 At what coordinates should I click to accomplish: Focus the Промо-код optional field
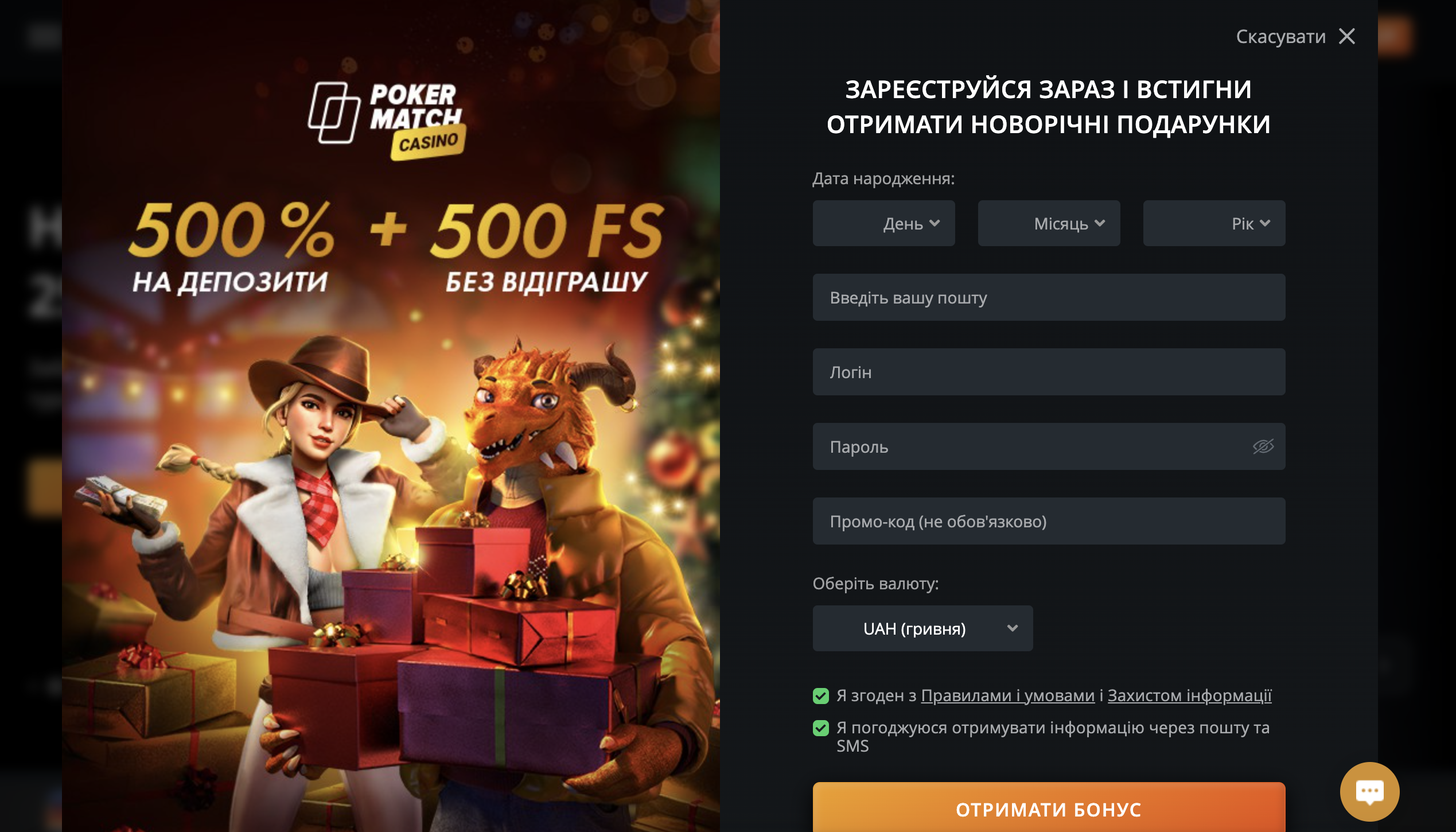(1049, 521)
